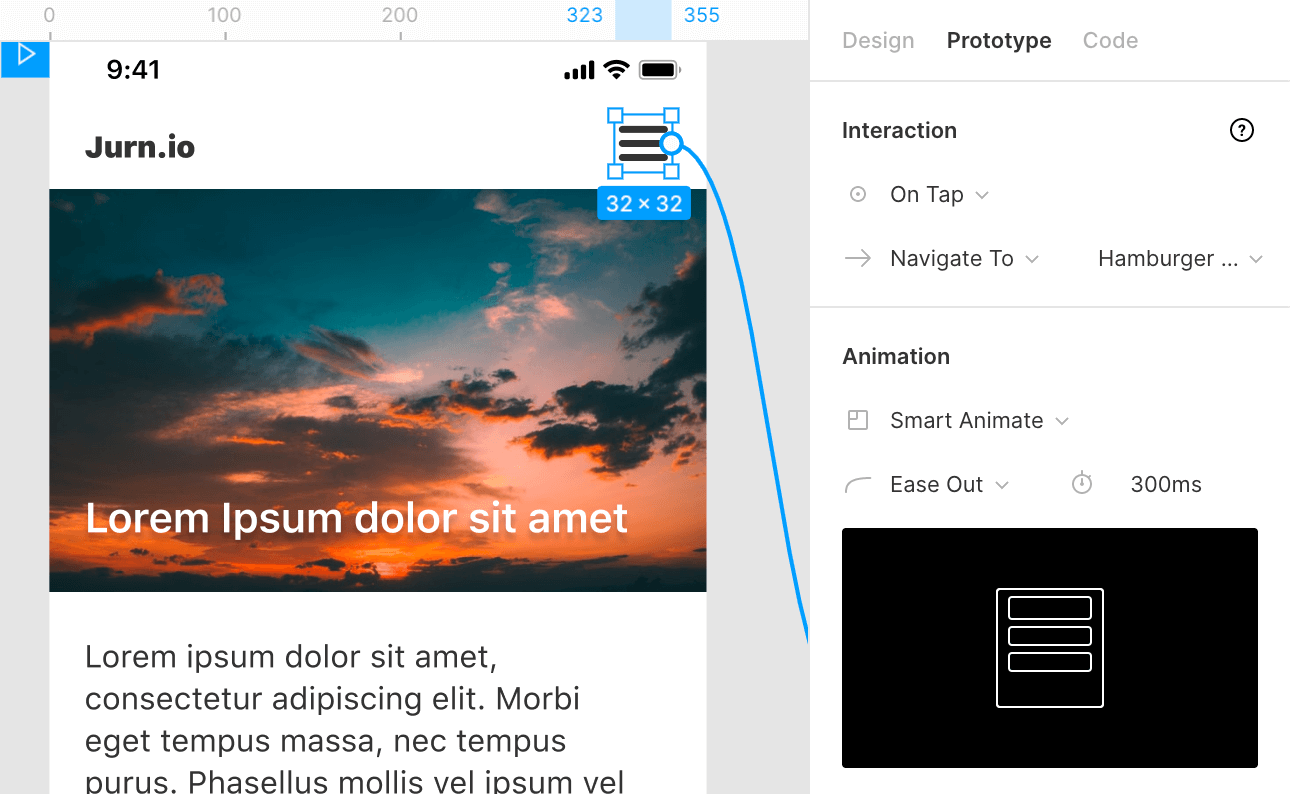Click the hamburger animation preview thumbnail

point(1049,648)
